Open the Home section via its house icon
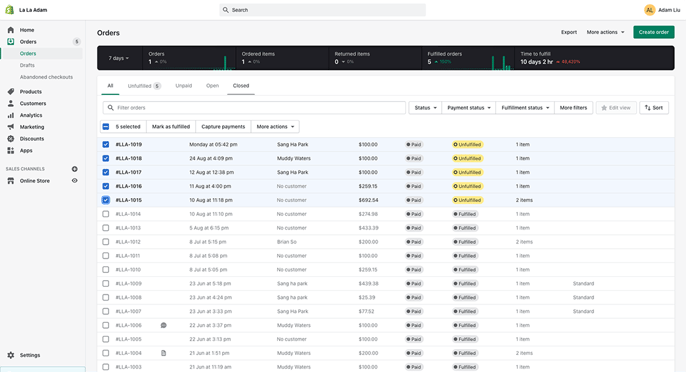Viewport: 686px width, 372px height. pyautogui.click(x=10, y=30)
